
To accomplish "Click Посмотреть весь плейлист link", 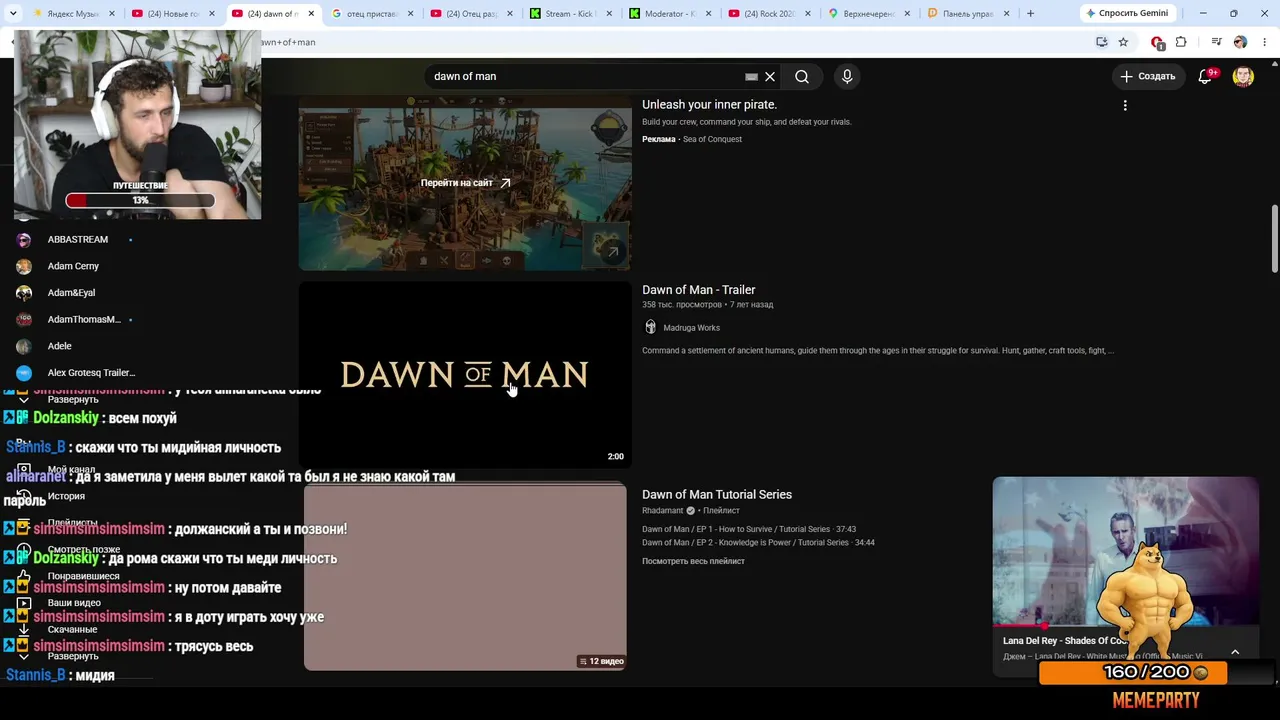I will click(x=693, y=561).
